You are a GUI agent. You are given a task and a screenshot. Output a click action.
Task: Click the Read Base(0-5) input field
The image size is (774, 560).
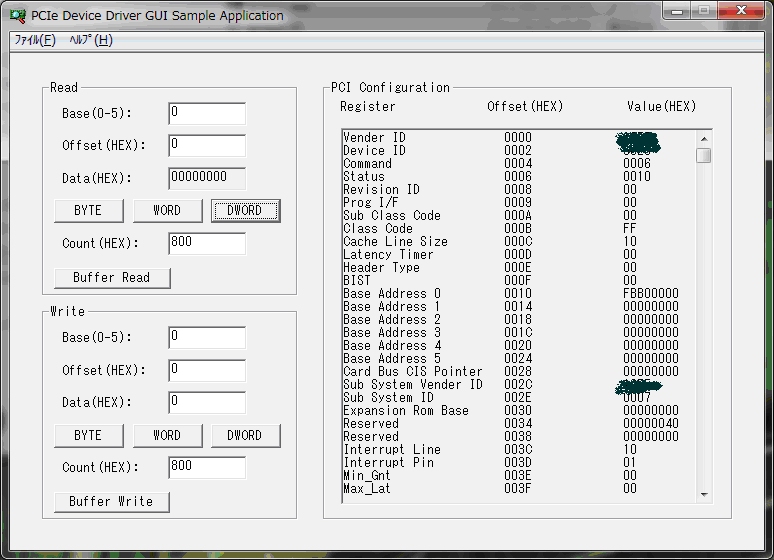[x=207, y=114]
